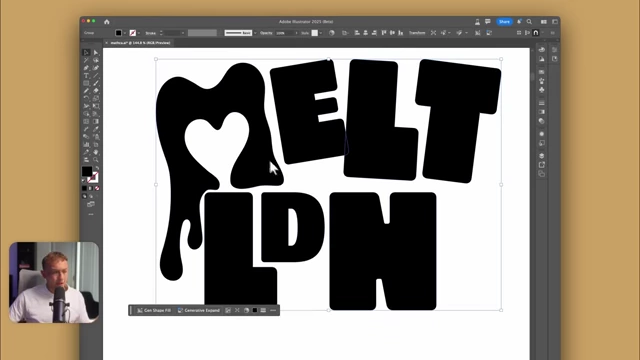The height and width of the screenshot is (360, 640).
Task: Reset default fill and stroke icon
Action: [x=84, y=180]
